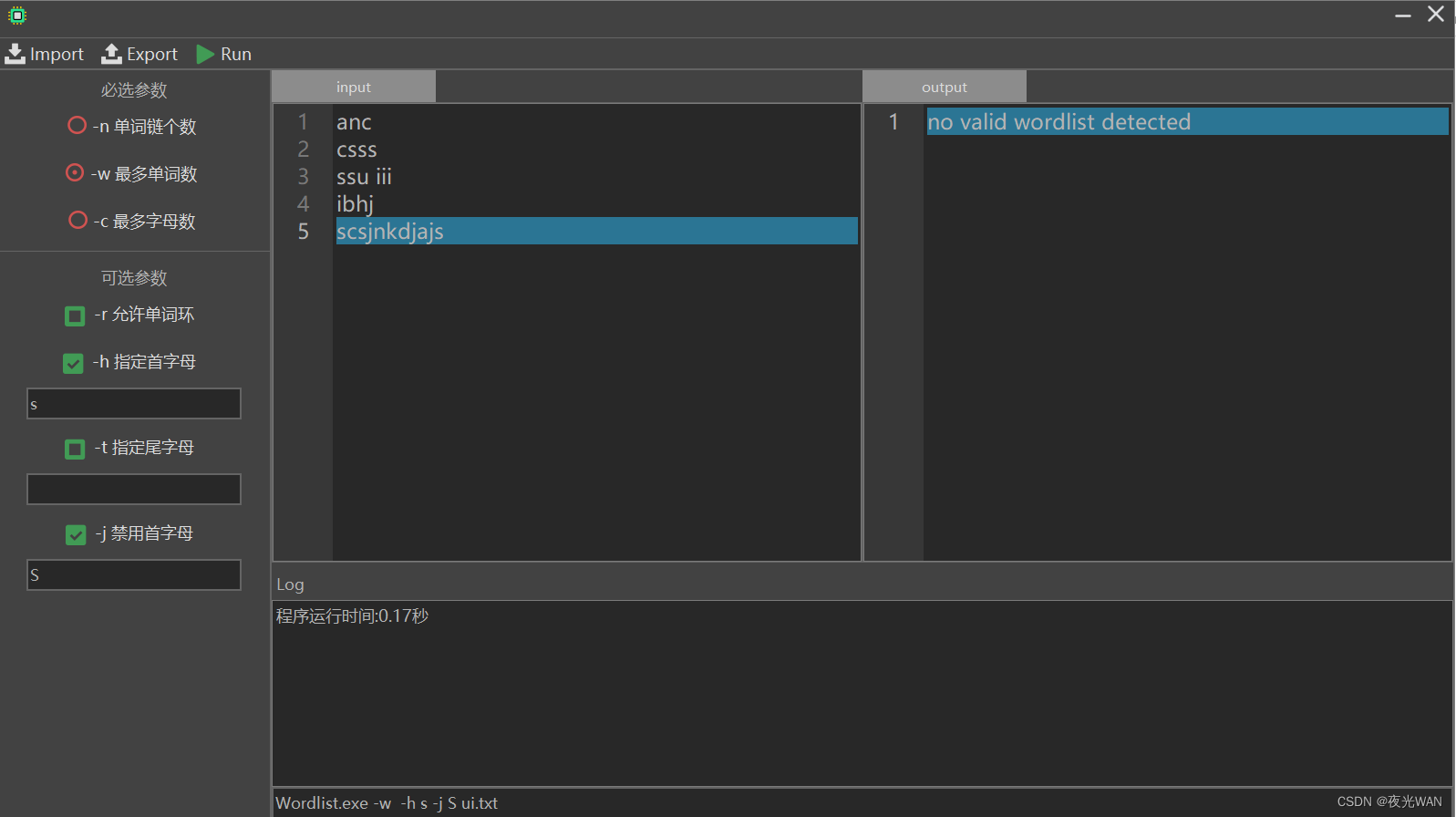
Task: Uncheck the -h 指定首字母 checkbox
Action: pos(73,363)
